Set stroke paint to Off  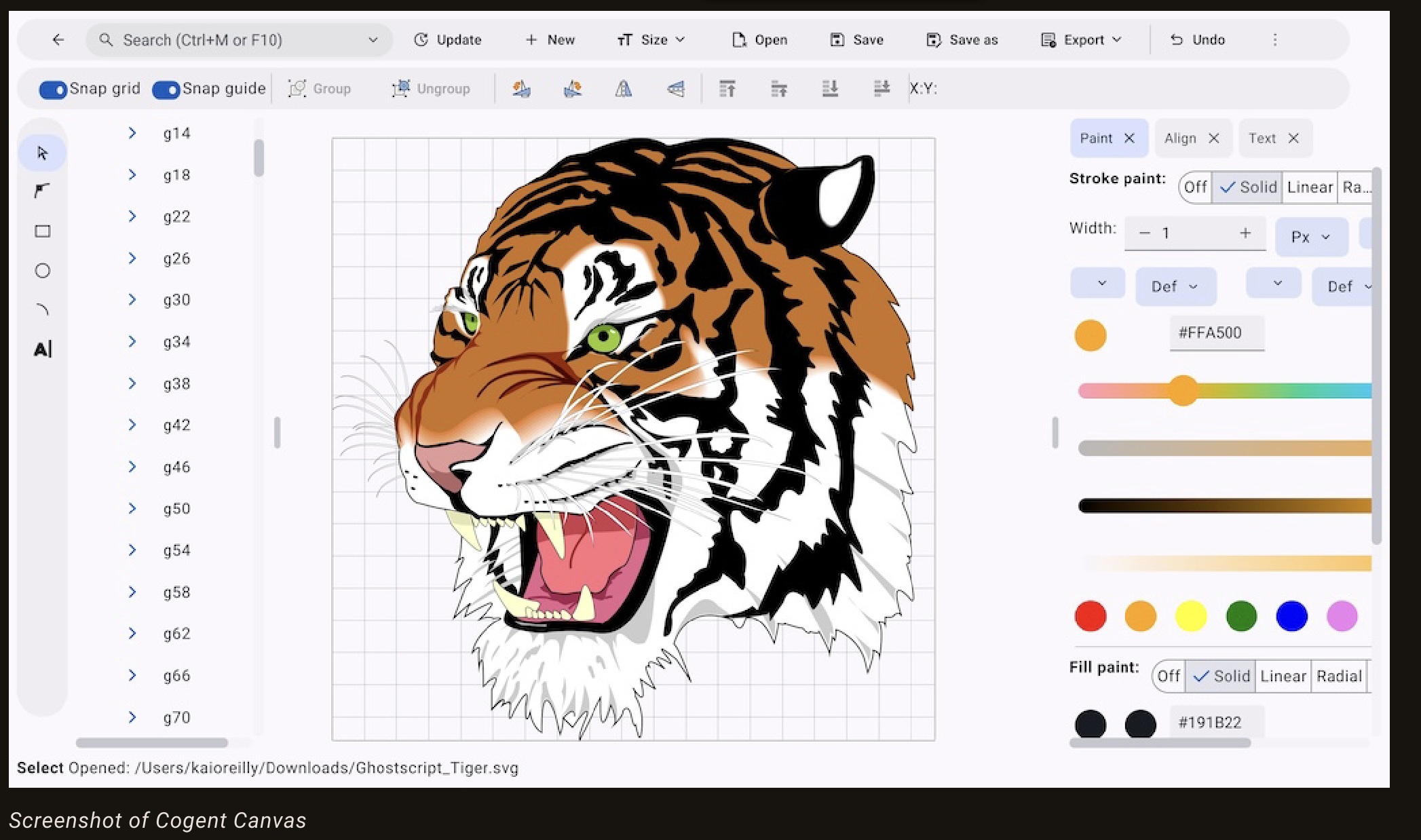coord(1196,187)
